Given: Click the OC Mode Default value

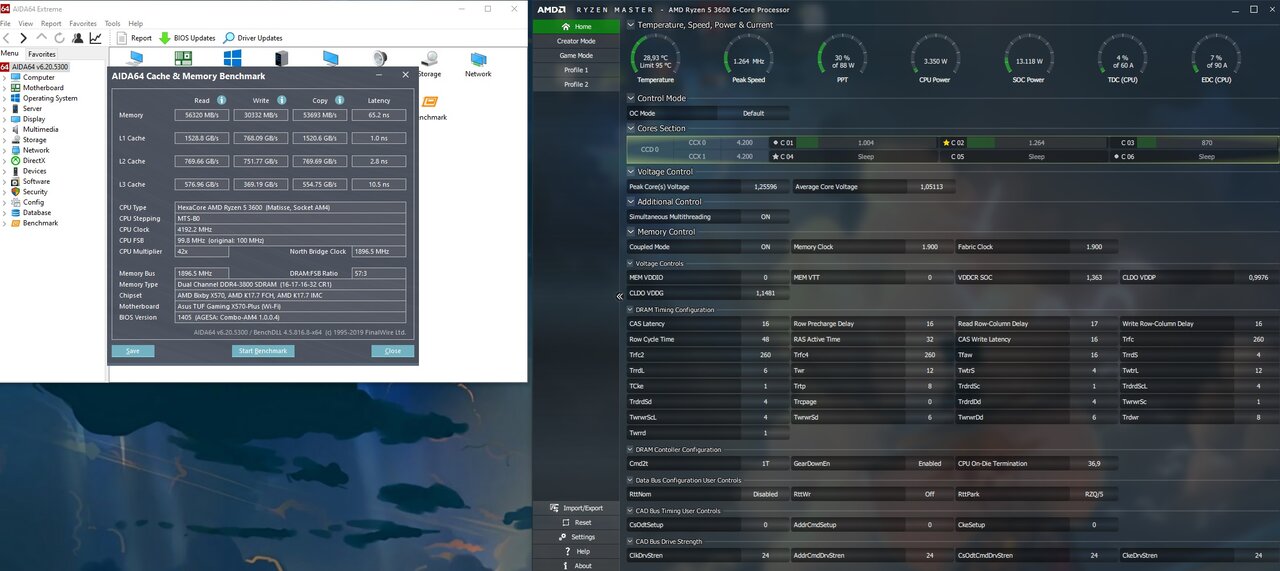Looking at the screenshot, I should click(753, 113).
